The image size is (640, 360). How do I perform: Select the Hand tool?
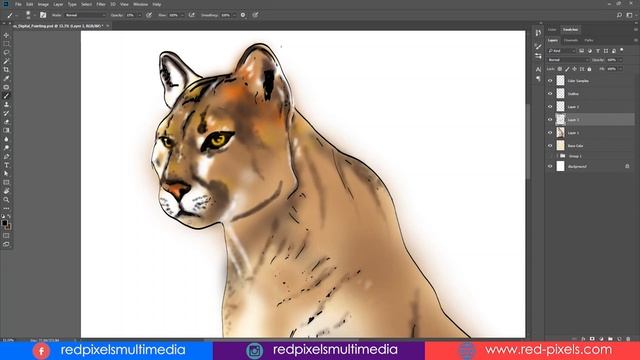coord(6,191)
